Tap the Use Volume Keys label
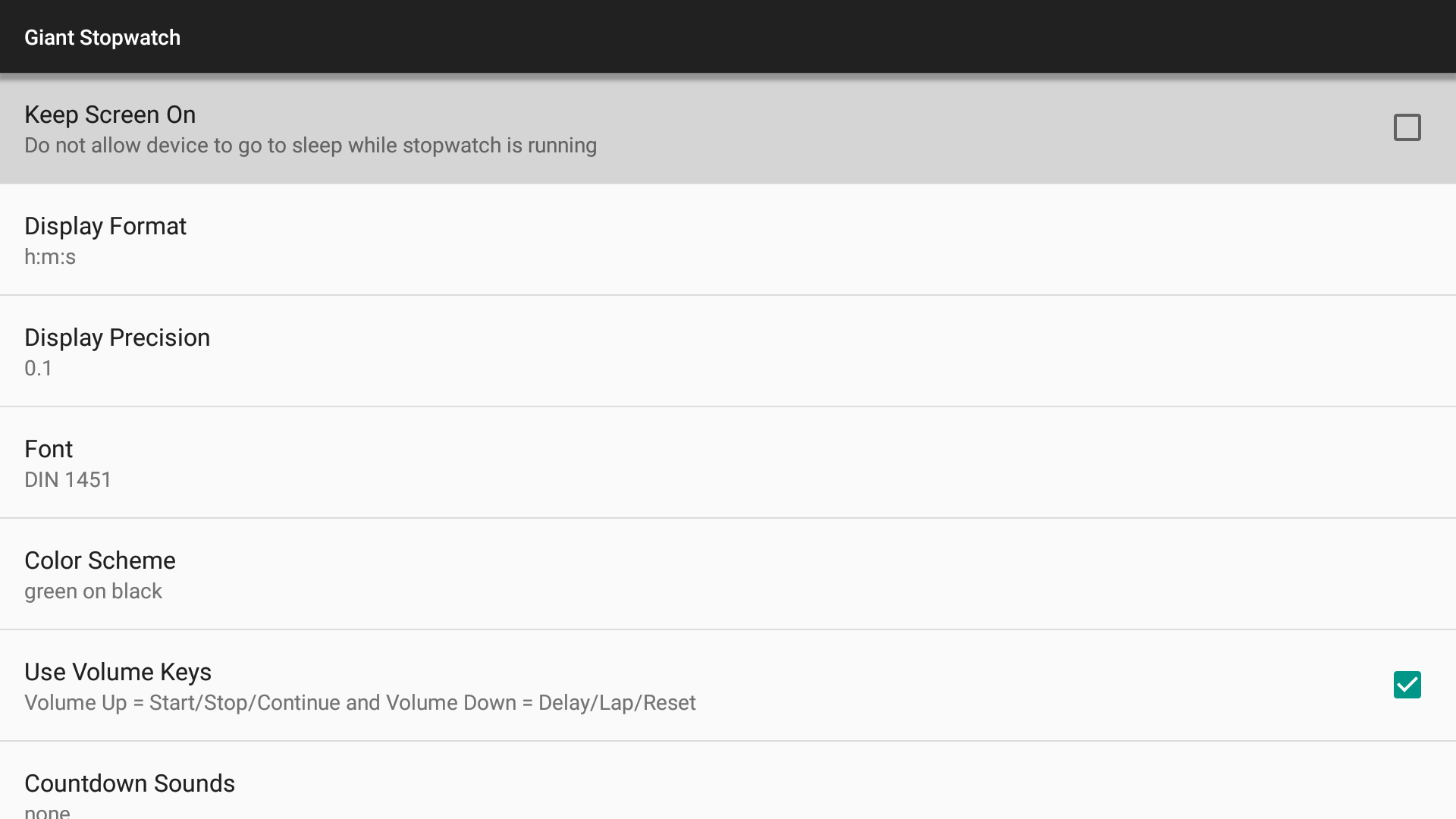 pos(118,672)
